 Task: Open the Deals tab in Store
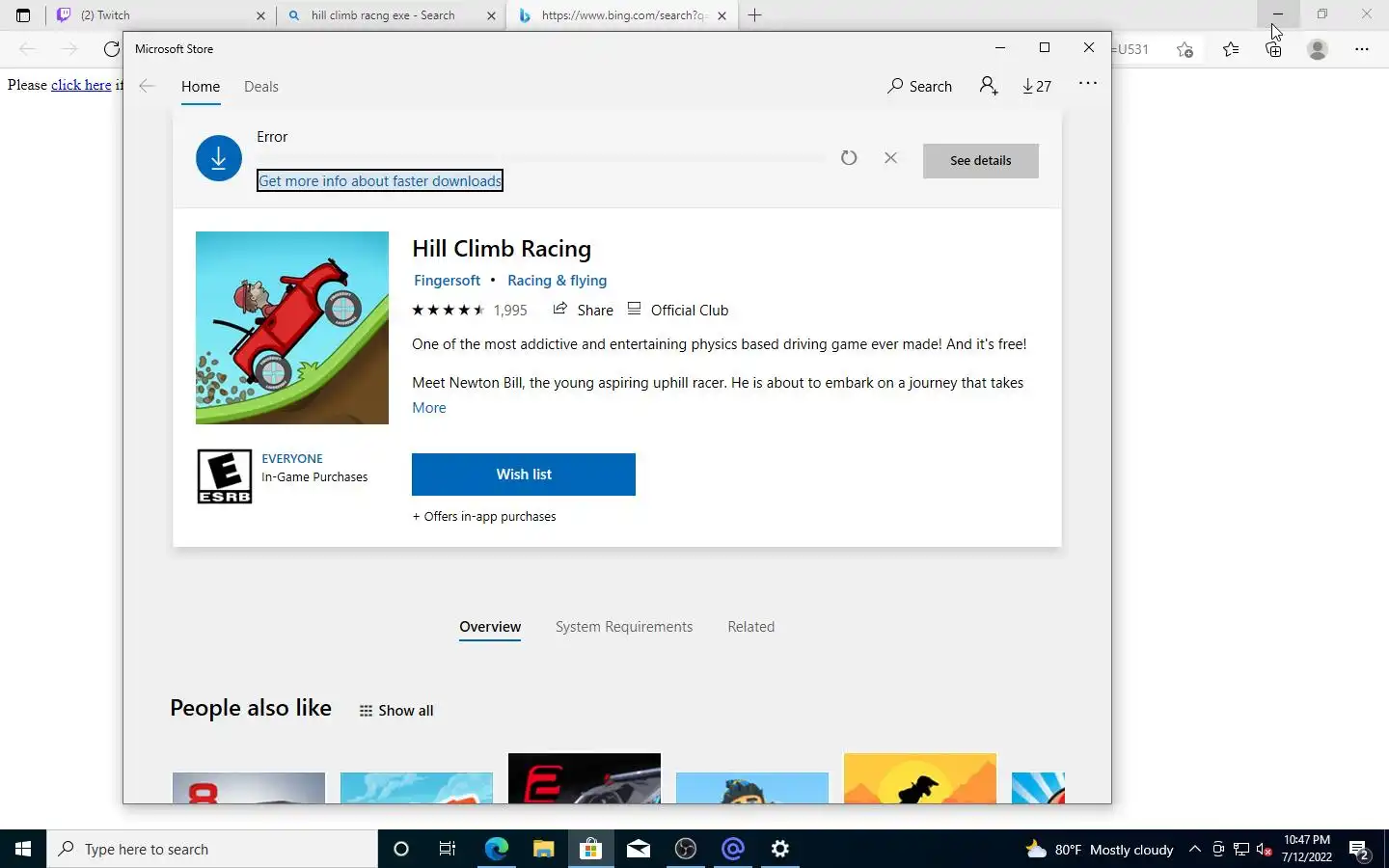pyautogui.click(x=261, y=87)
